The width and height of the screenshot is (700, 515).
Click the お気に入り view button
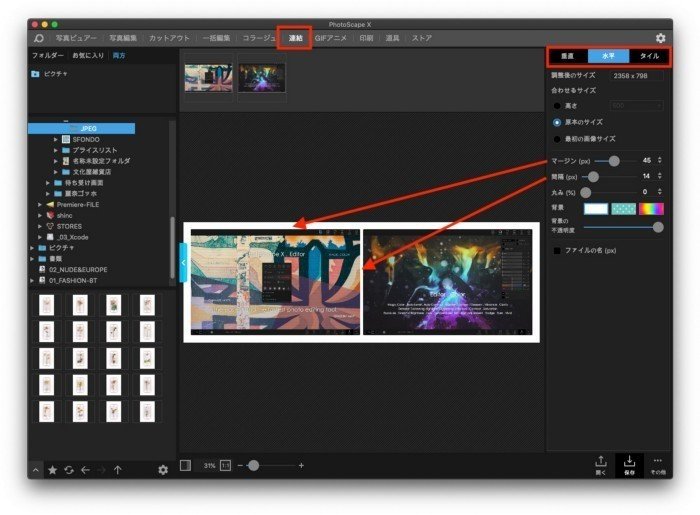(88, 55)
